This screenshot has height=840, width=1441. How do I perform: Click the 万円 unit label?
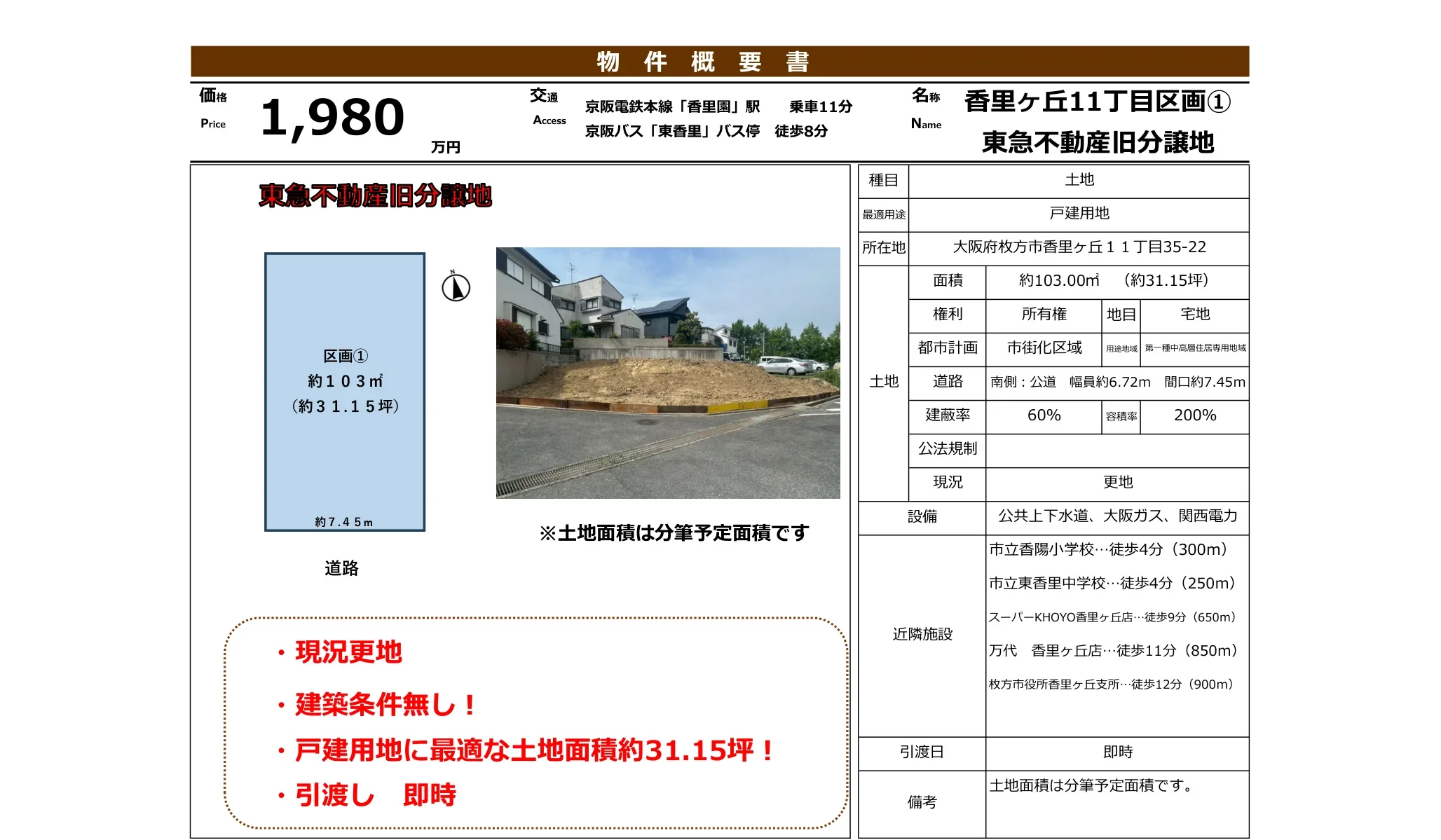(x=445, y=147)
